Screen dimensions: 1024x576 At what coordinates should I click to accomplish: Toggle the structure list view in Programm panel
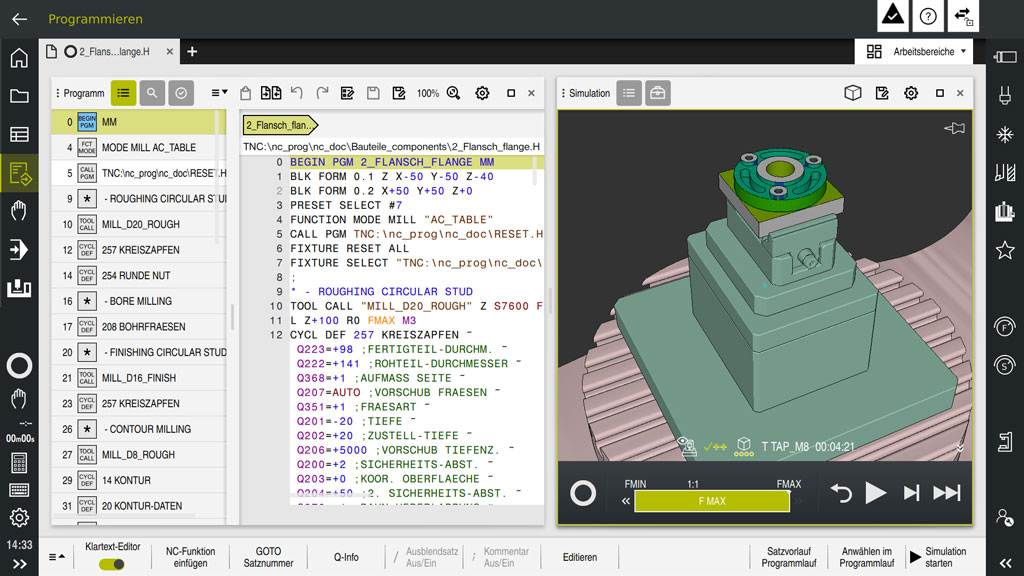pyautogui.click(x=123, y=93)
